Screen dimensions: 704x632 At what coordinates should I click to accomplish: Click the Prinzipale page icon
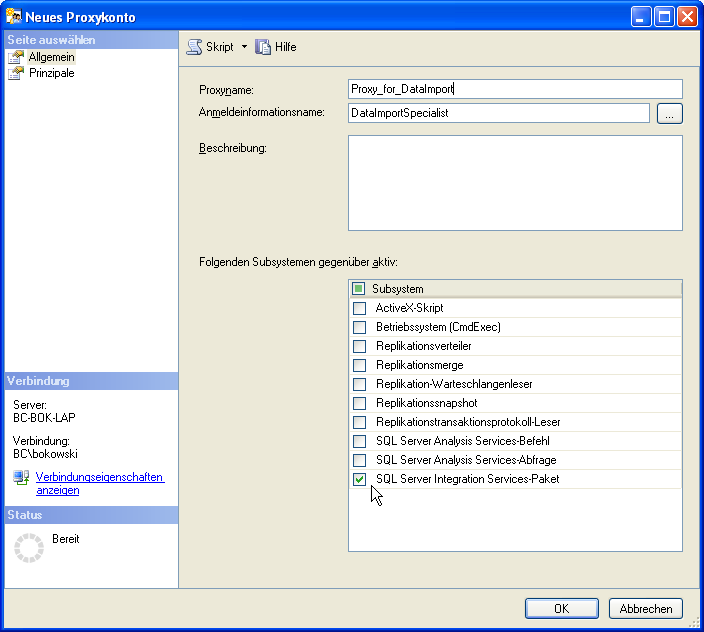pos(16,73)
